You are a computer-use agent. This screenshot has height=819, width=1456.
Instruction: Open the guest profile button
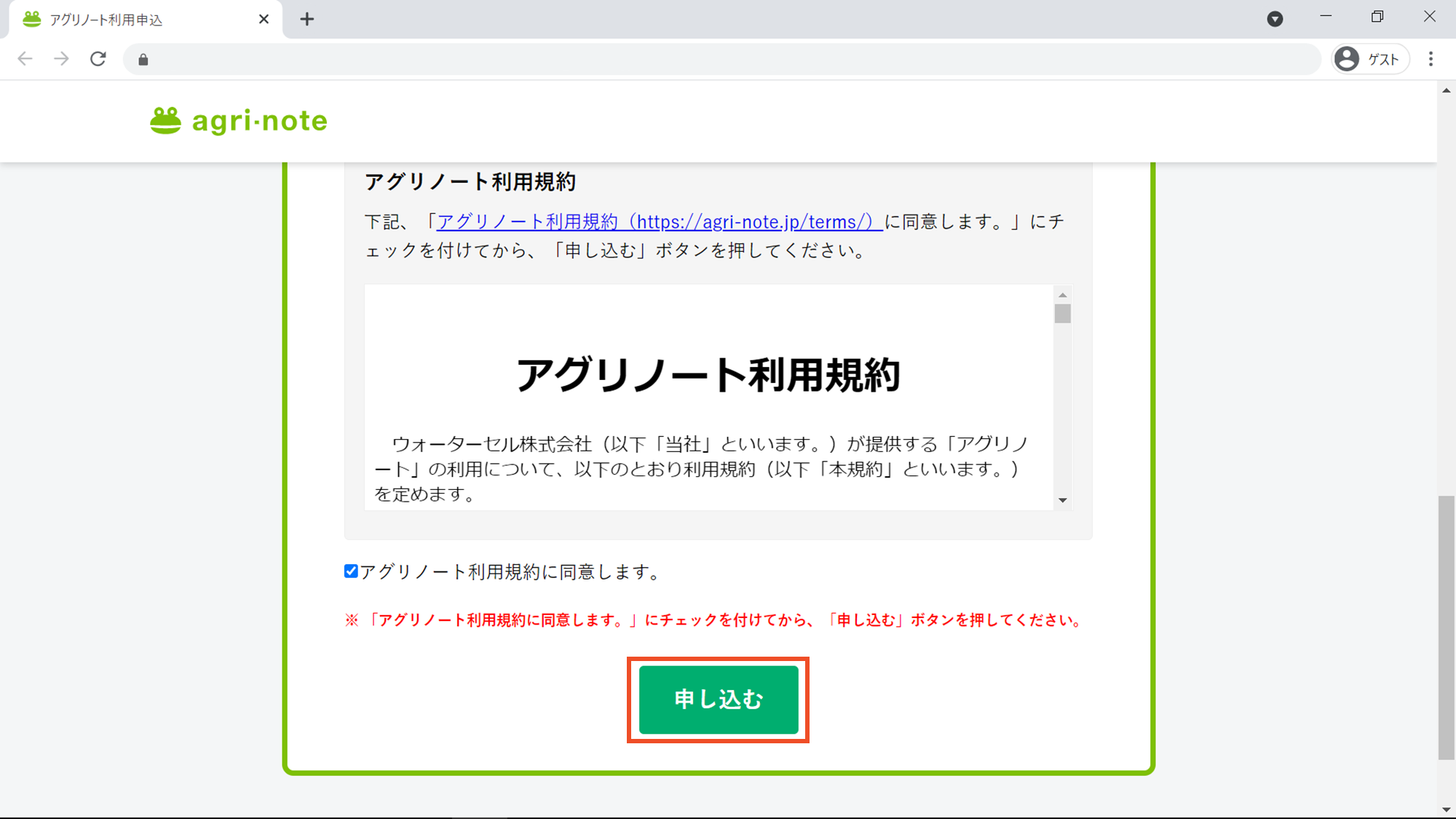[1371, 59]
